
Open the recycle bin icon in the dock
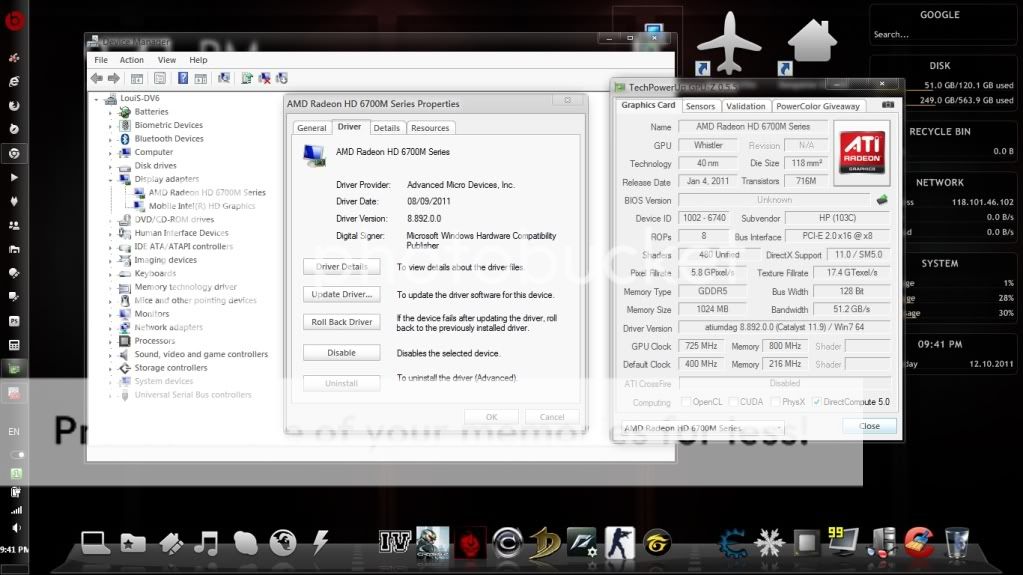click(956, 542)
